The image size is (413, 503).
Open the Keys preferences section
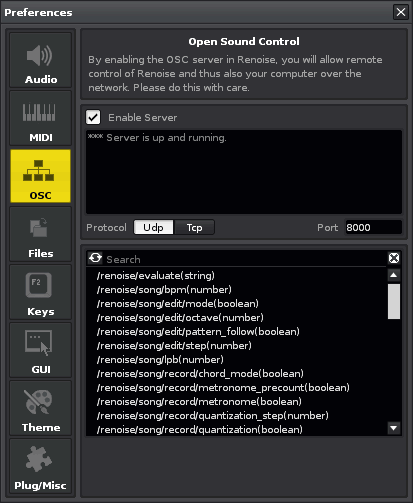[40, 292]
